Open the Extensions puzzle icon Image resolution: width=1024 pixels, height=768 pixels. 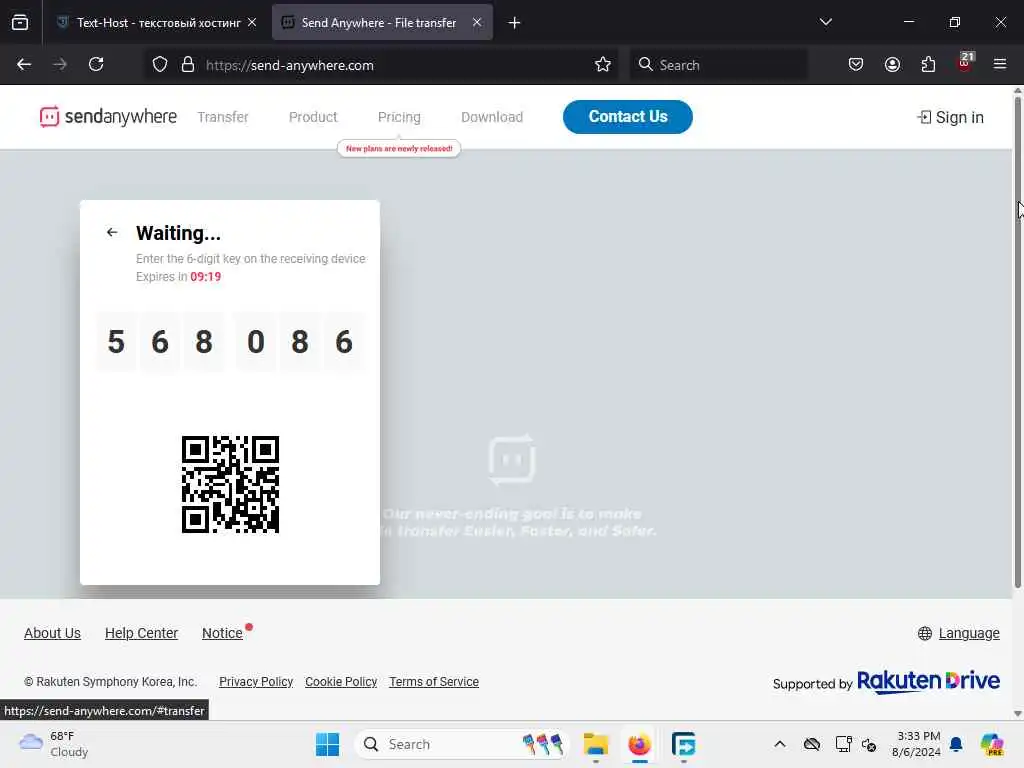(x=928, y=65)
